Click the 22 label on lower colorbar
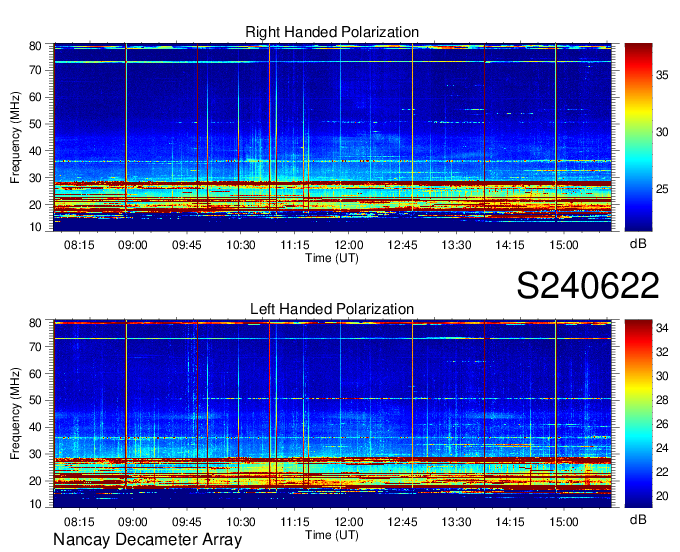This screenshot has width=680, height=552. [x=662, y=472]
